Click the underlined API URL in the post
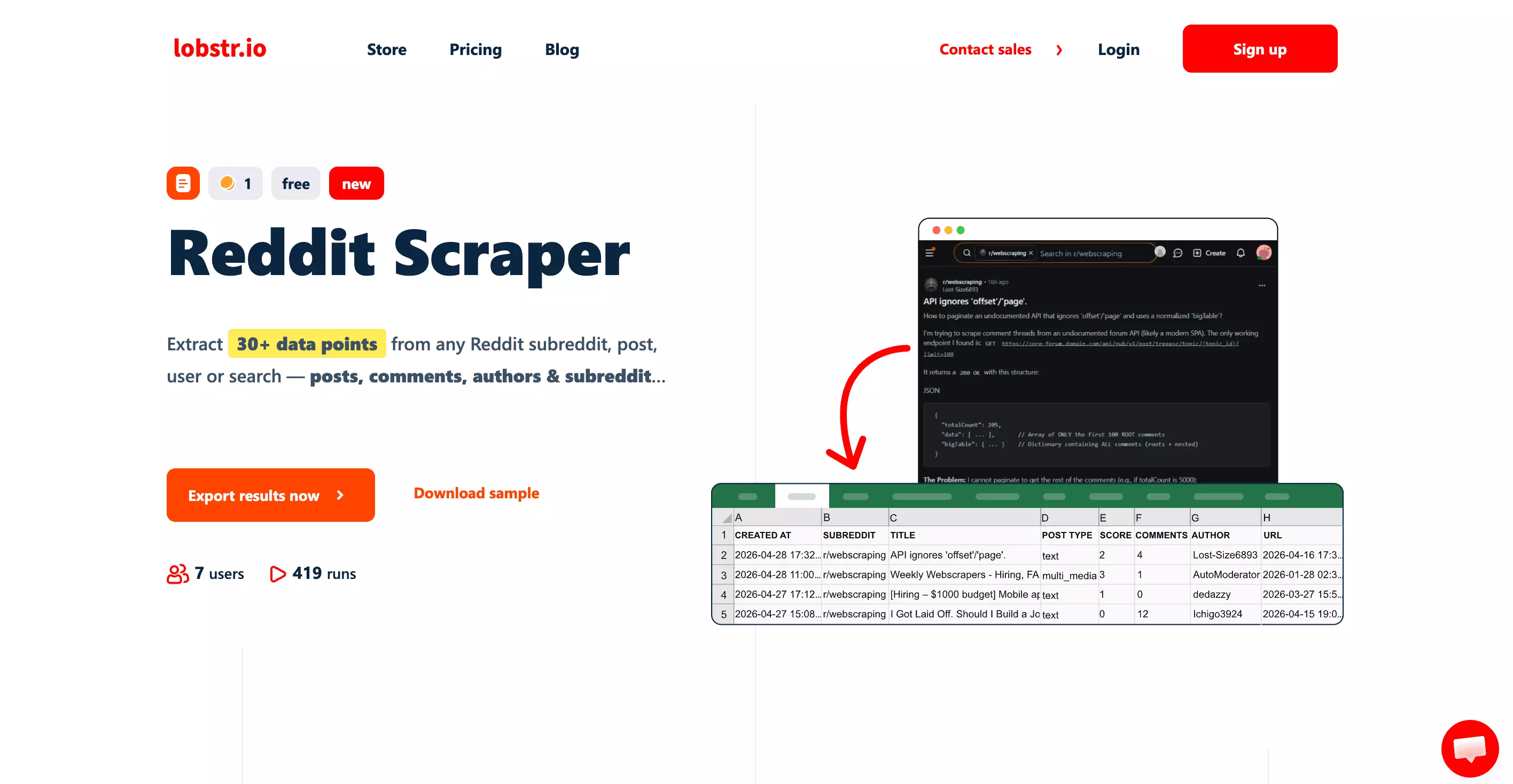This screenshot has width=1513, height=784. tap(1119, 343)
